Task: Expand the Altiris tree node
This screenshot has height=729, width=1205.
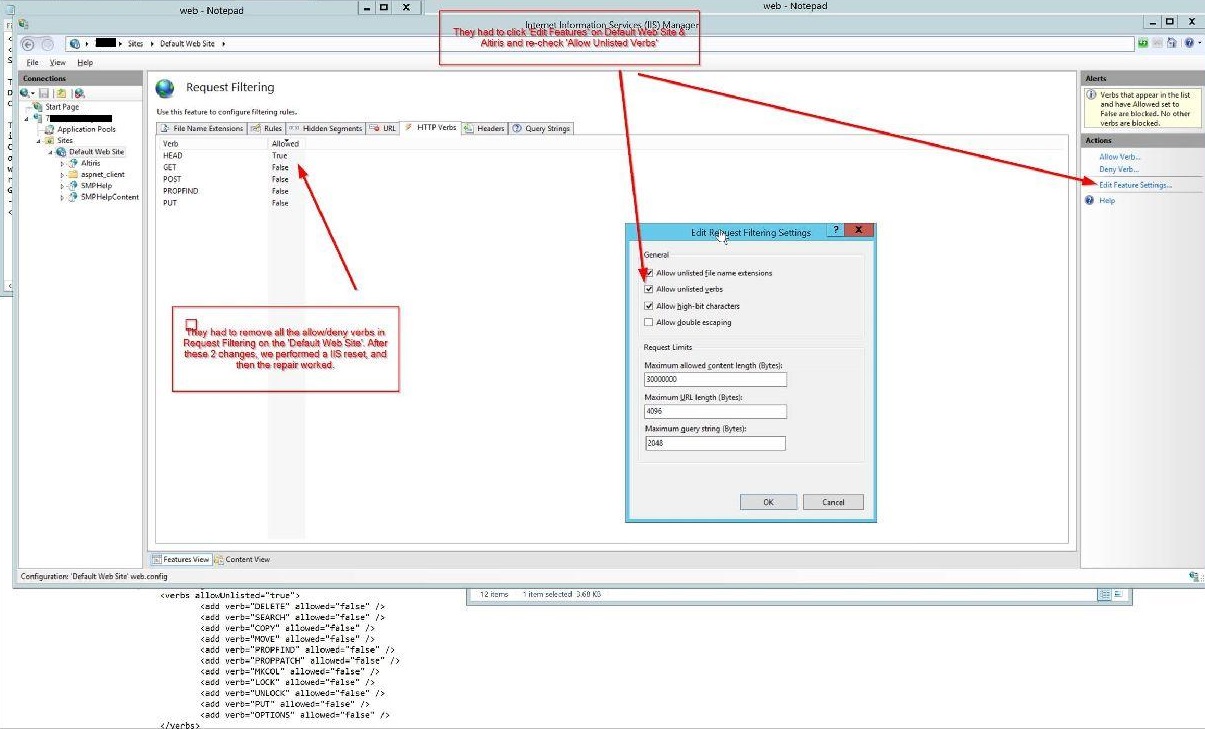Action: click(x=62, y=163)
